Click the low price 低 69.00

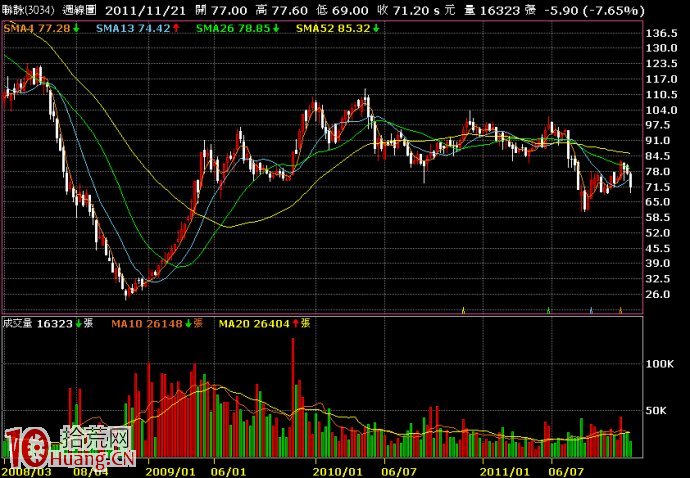coord(342,11)
